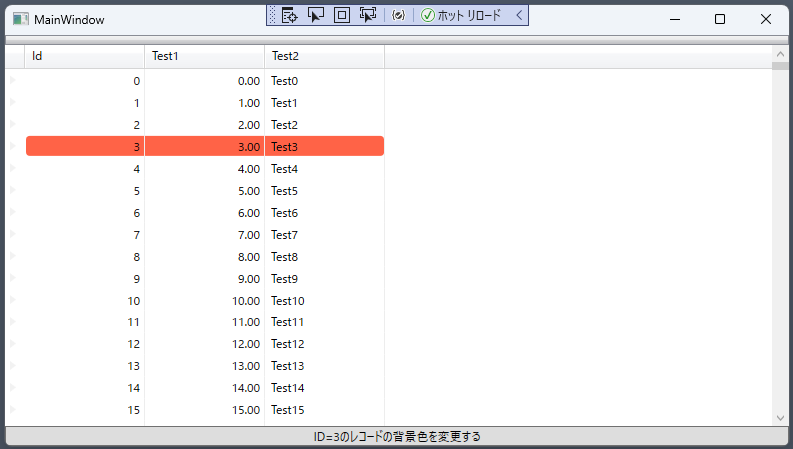Click the row indicator triangle for row 5

pyautogui.click(x=13, y=190)
